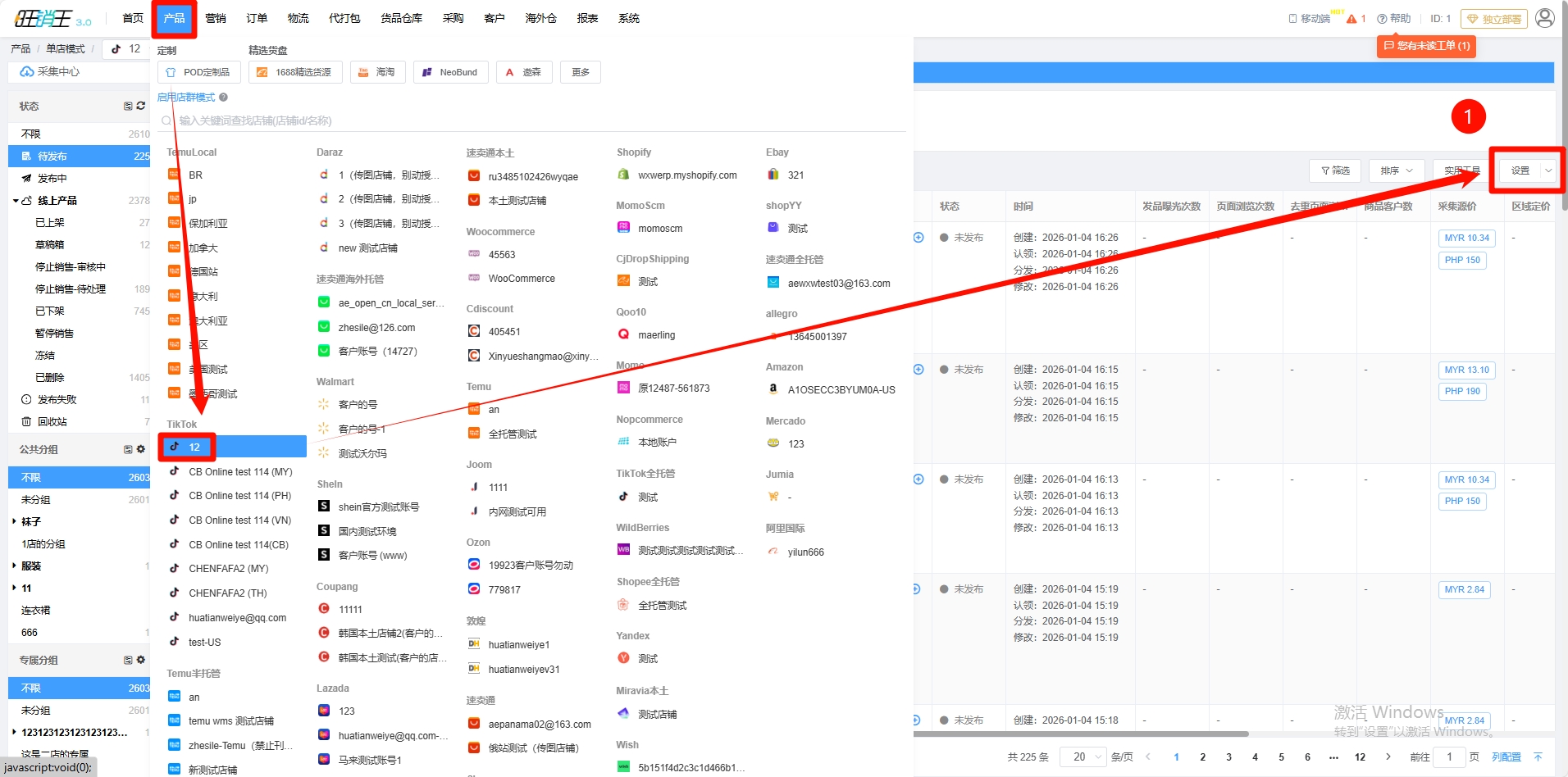Collapse the 线上产品 tree node
This screenshot has width=1568, height=777.
click(x=16, y=201)
